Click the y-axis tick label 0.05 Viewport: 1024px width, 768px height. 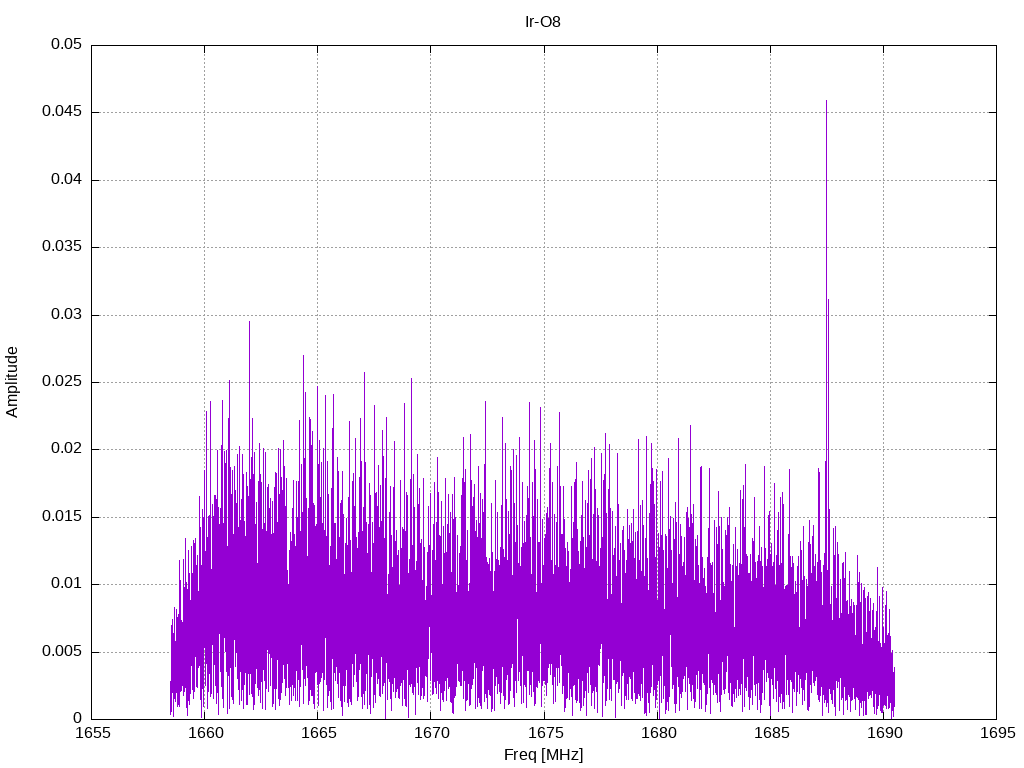[x=66, y=45]
